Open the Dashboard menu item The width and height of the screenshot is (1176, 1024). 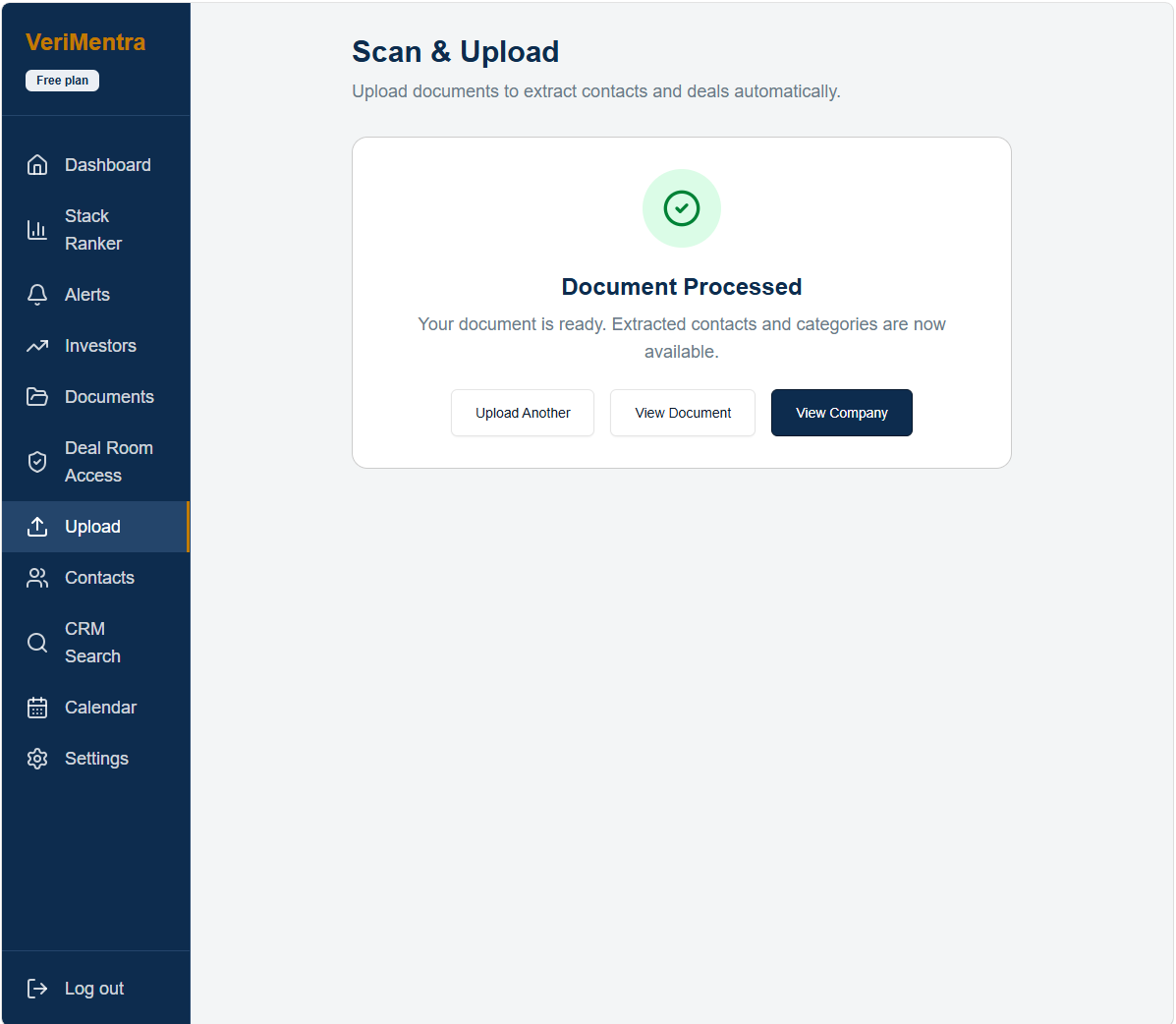(x=96, y=165)
